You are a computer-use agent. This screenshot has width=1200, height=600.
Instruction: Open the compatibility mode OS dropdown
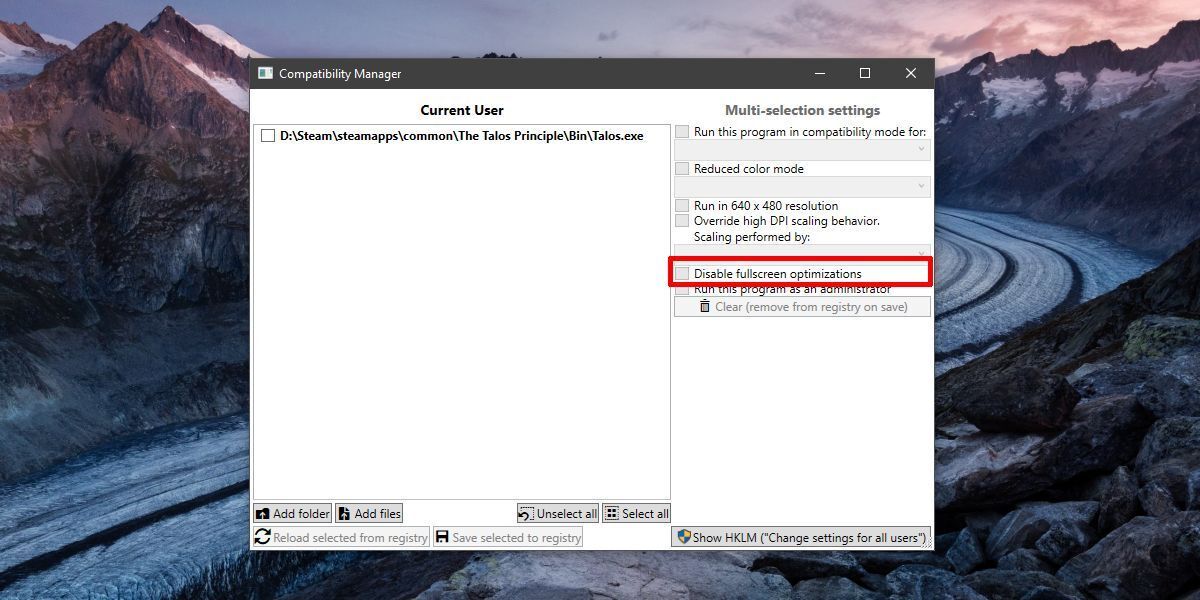(x=802, y=150)
